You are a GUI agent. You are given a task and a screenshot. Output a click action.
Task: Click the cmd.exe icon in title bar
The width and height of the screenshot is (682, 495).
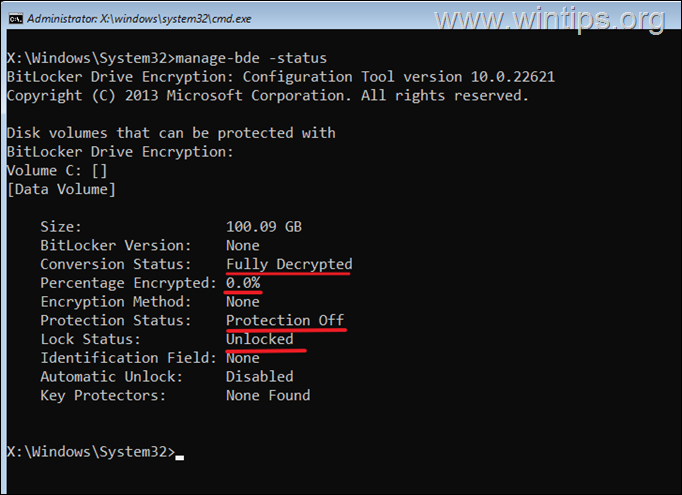pyautogui.click(x=16, y=19)
